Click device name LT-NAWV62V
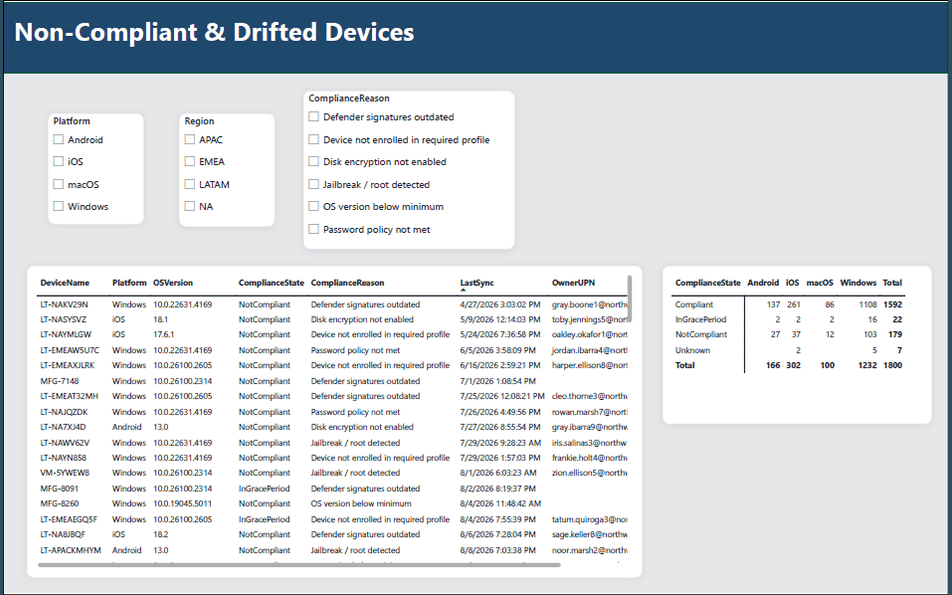Image resolution: width=952 pixels, height=595 pixels. 64,443
